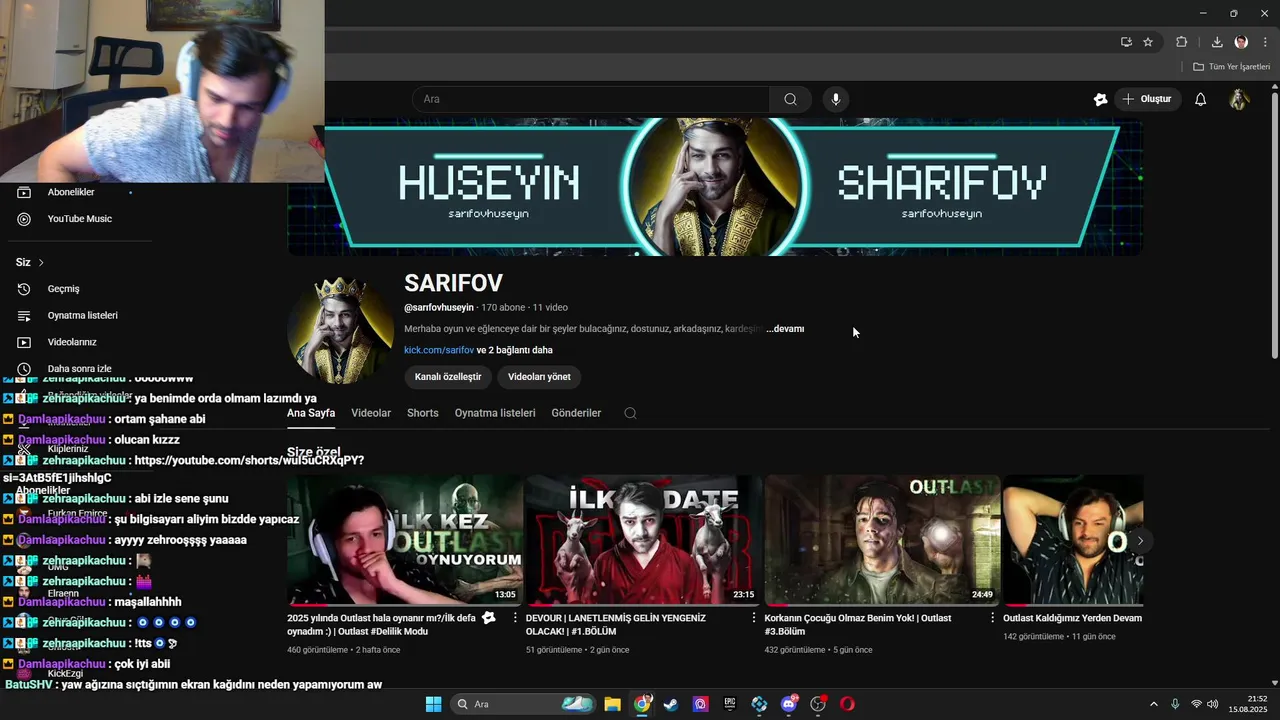Open Abonelikler in the sidebar

(x=70, y=192)
